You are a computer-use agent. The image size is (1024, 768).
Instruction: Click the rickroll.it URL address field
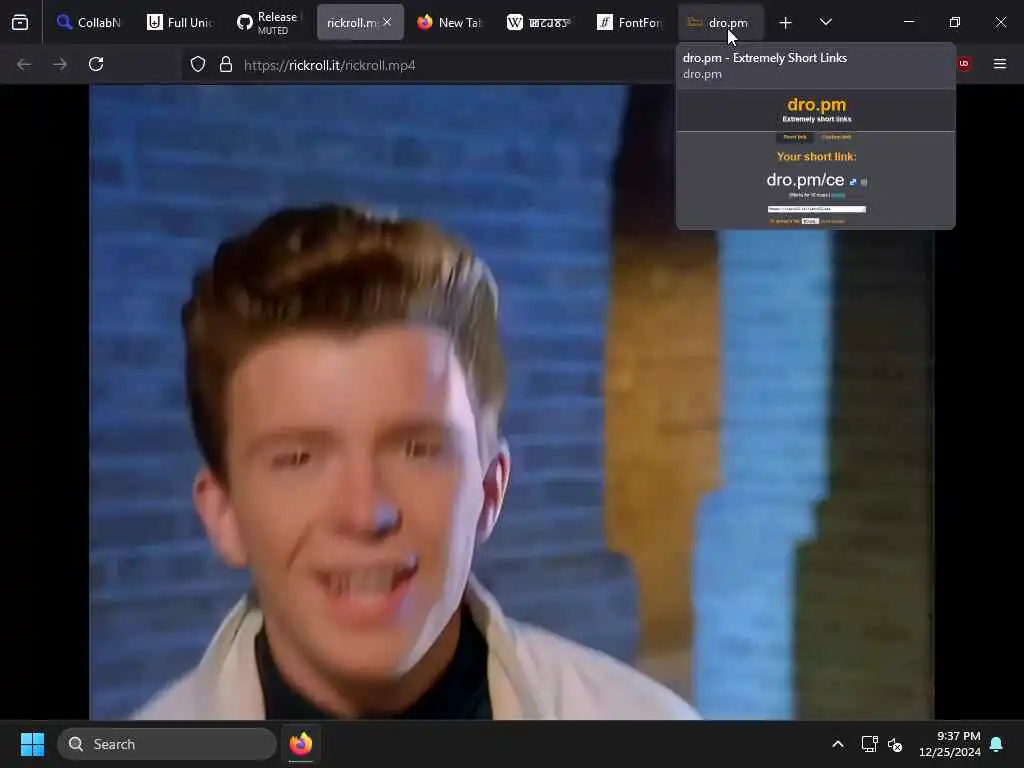(329, 65)
